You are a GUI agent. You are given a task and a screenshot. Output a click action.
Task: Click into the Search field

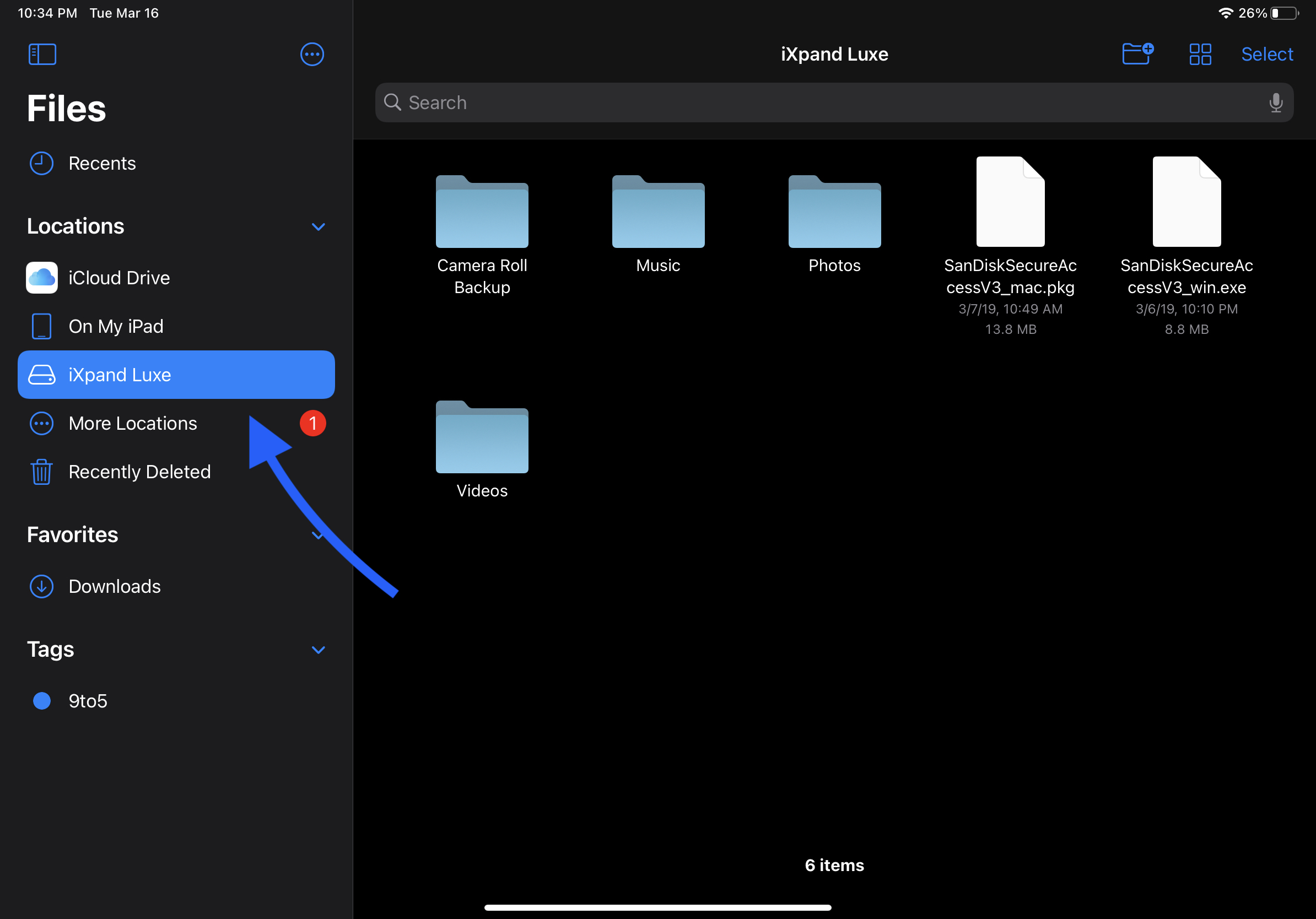(802, 102)
